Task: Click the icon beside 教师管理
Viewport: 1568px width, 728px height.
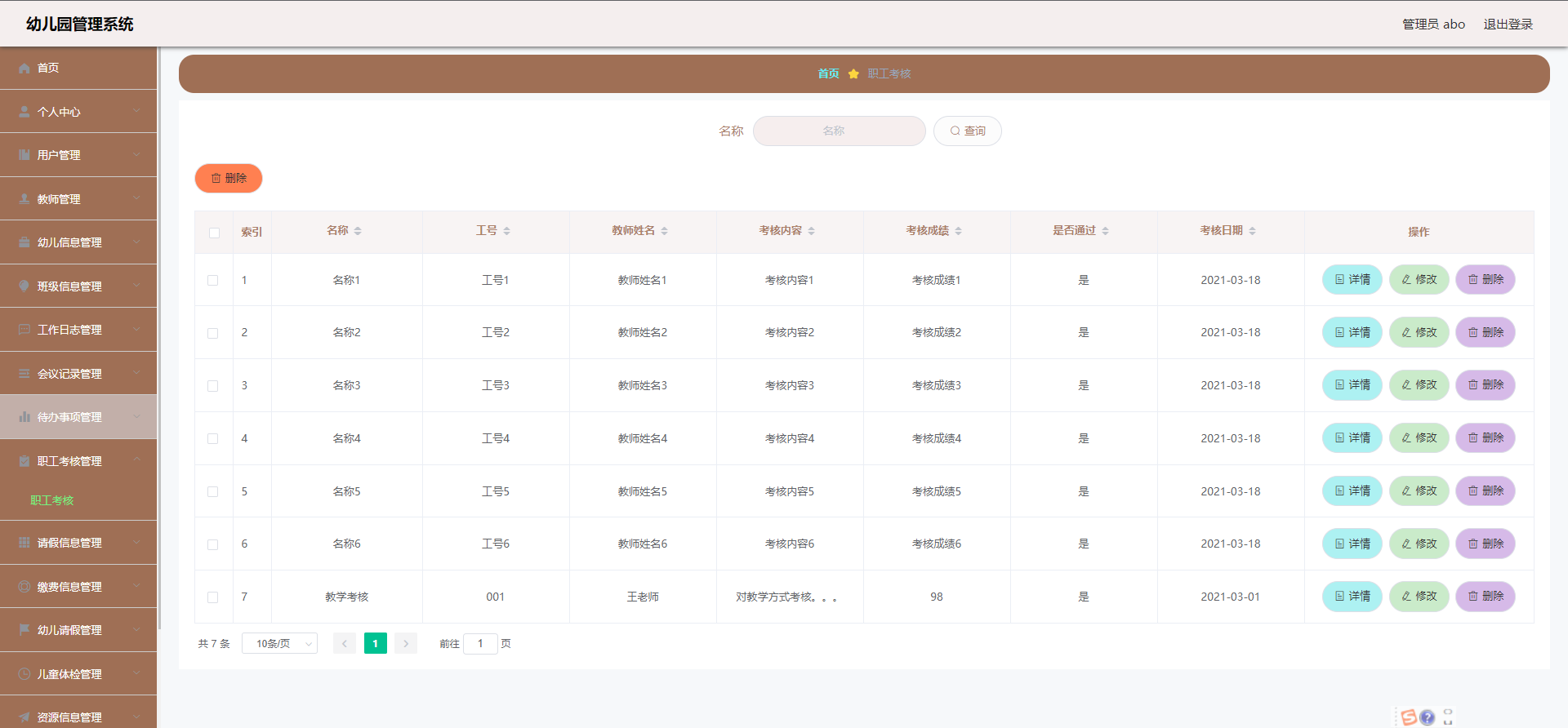Action: tap(24, 199)
